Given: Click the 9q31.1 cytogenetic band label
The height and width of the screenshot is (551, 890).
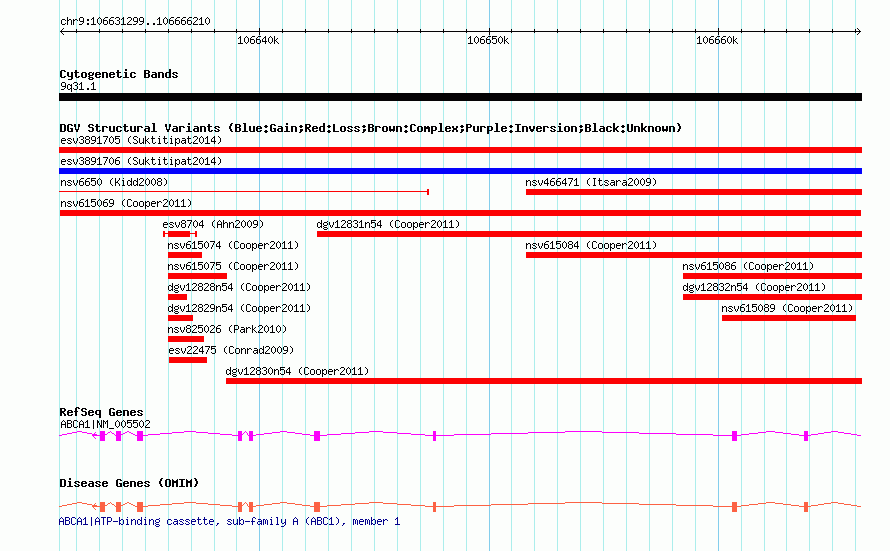Looking at the screenshot, I should click(78, 86).
